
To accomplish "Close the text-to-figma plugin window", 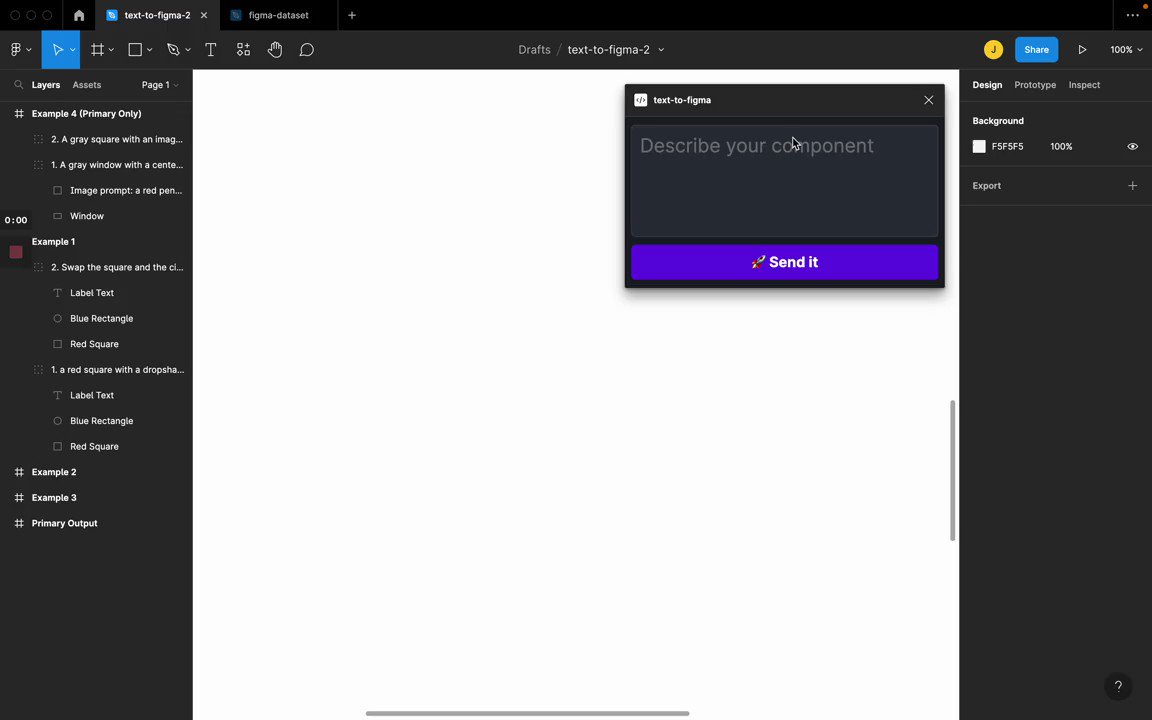I will click(x=929, y=100).
